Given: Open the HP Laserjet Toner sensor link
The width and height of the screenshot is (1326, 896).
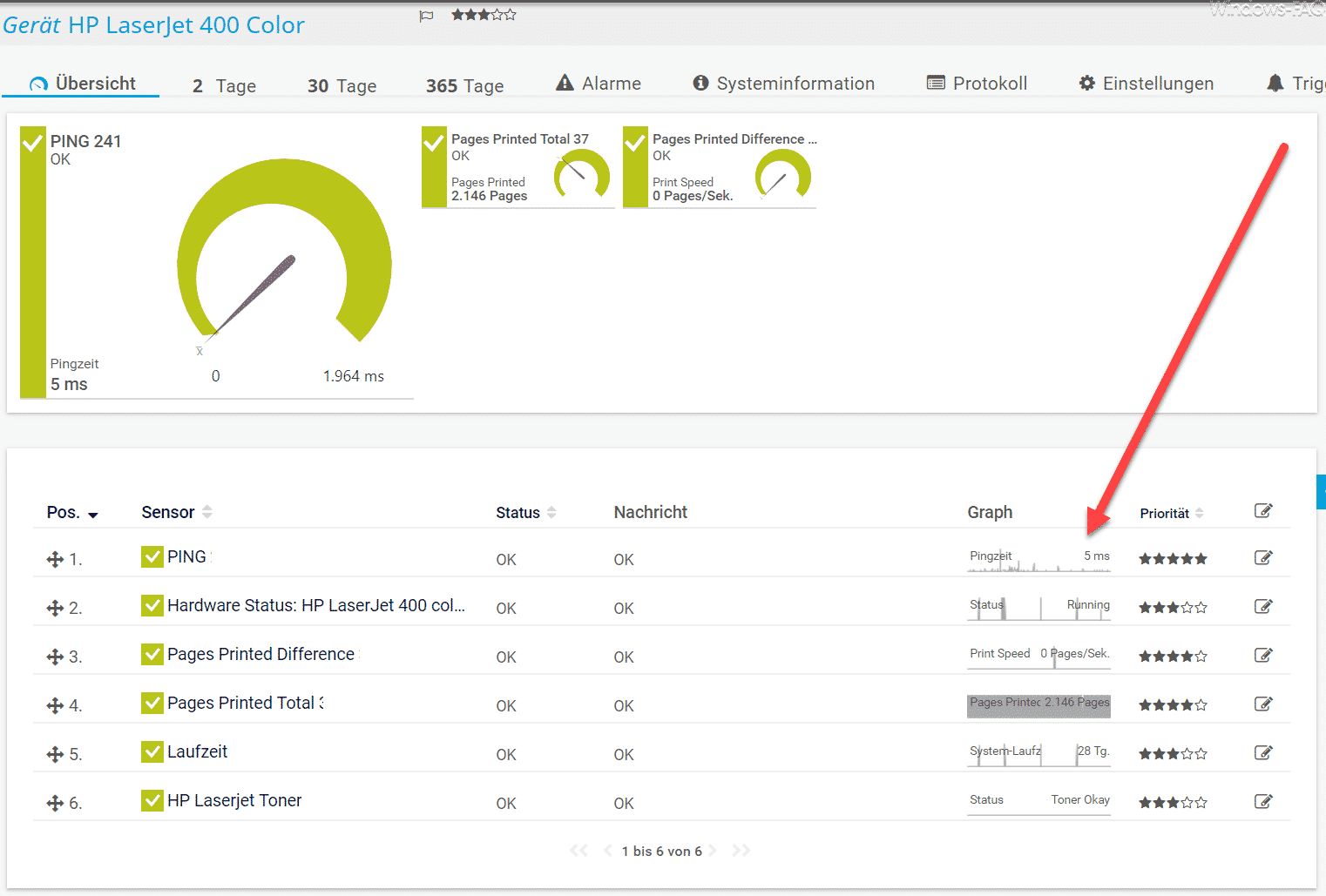Looking at the screenshot, I should 234,800.
